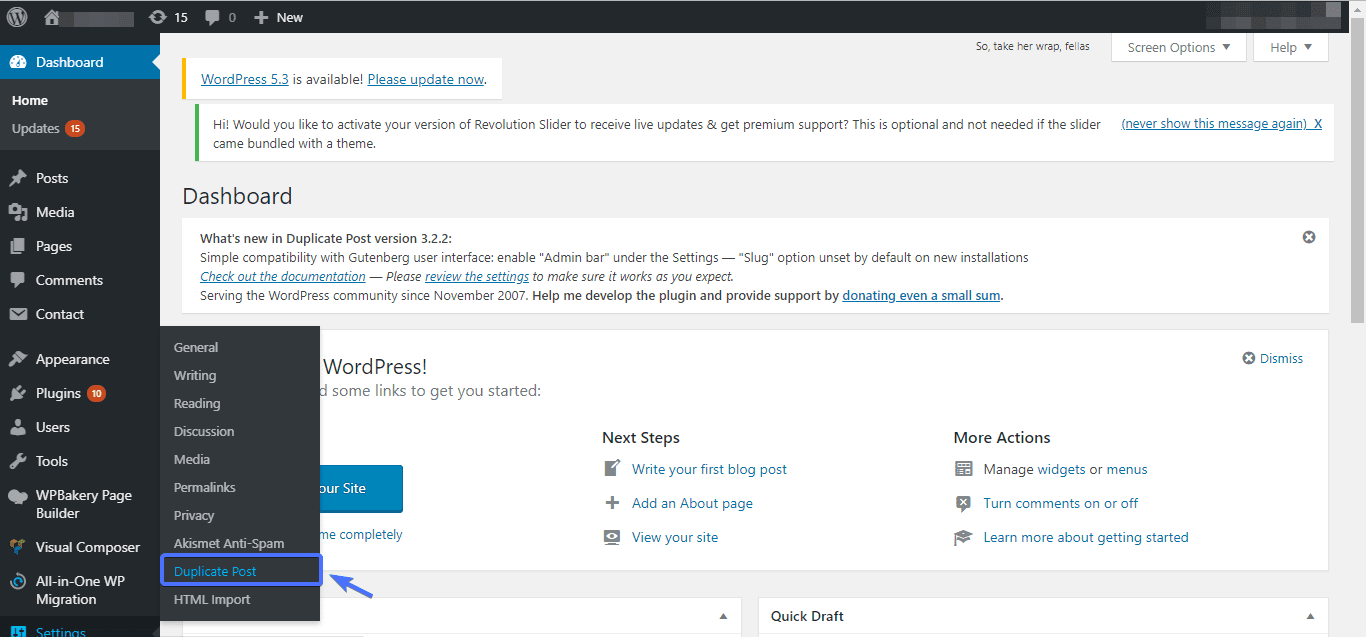Click Please update now link
This screenshot has height=637, width=1366.
click(426, 79)
